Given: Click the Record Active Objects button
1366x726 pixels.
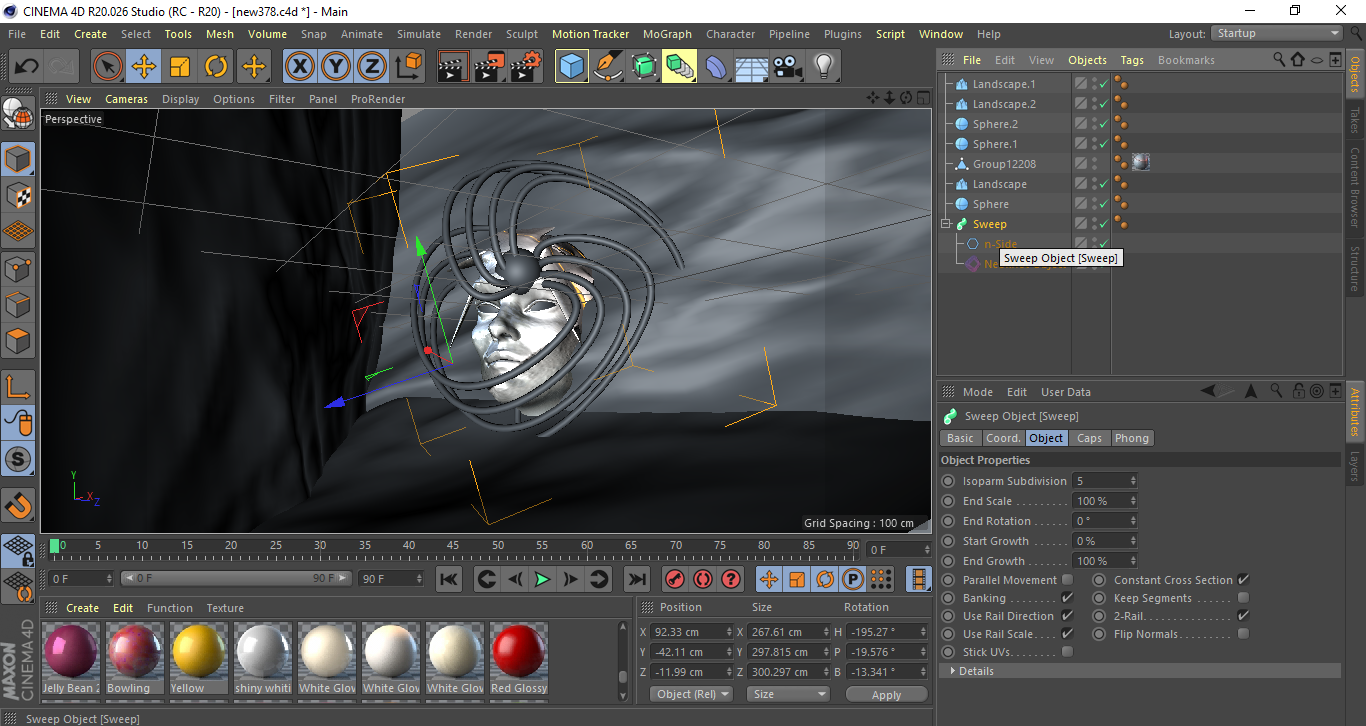Looking at the screenshot, I should 675,579.
